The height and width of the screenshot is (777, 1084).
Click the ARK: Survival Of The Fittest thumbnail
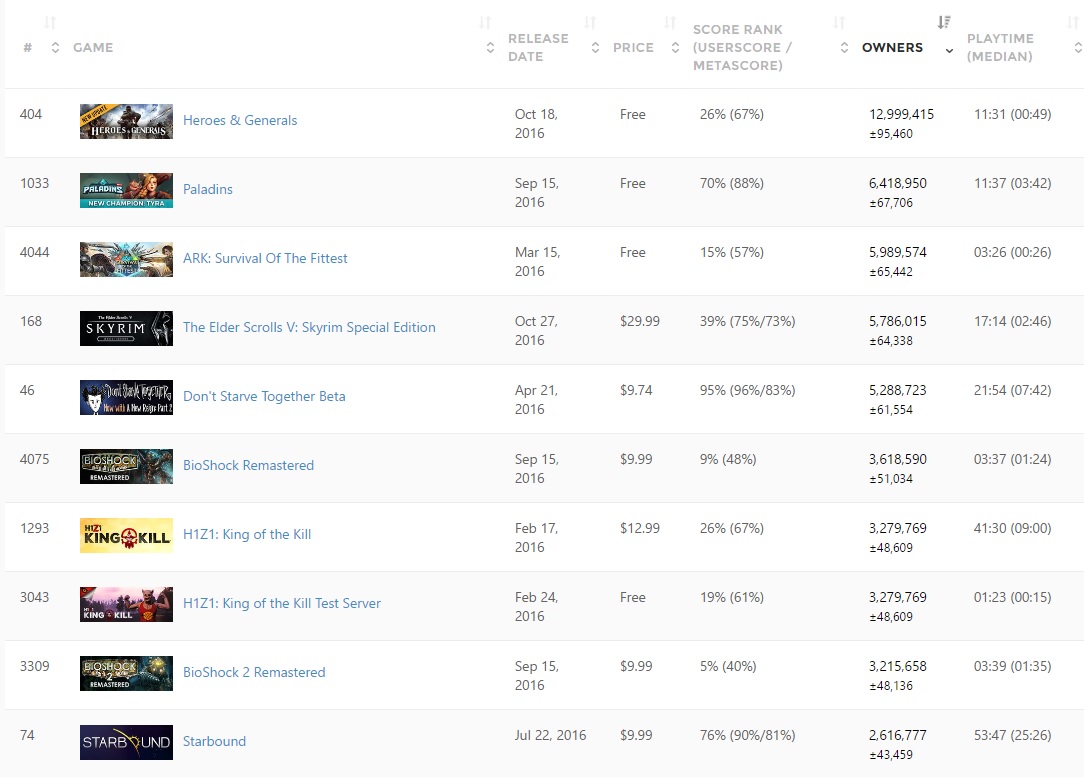[x=126, y=259]
